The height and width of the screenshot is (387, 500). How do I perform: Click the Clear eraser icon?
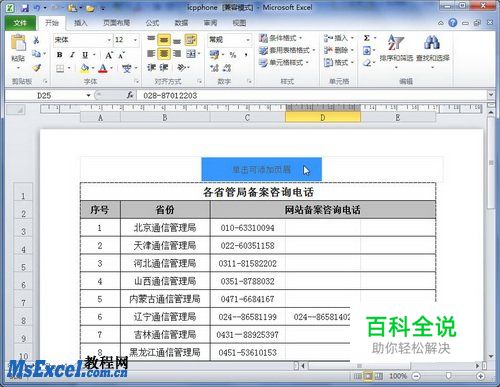pos(367,63)
